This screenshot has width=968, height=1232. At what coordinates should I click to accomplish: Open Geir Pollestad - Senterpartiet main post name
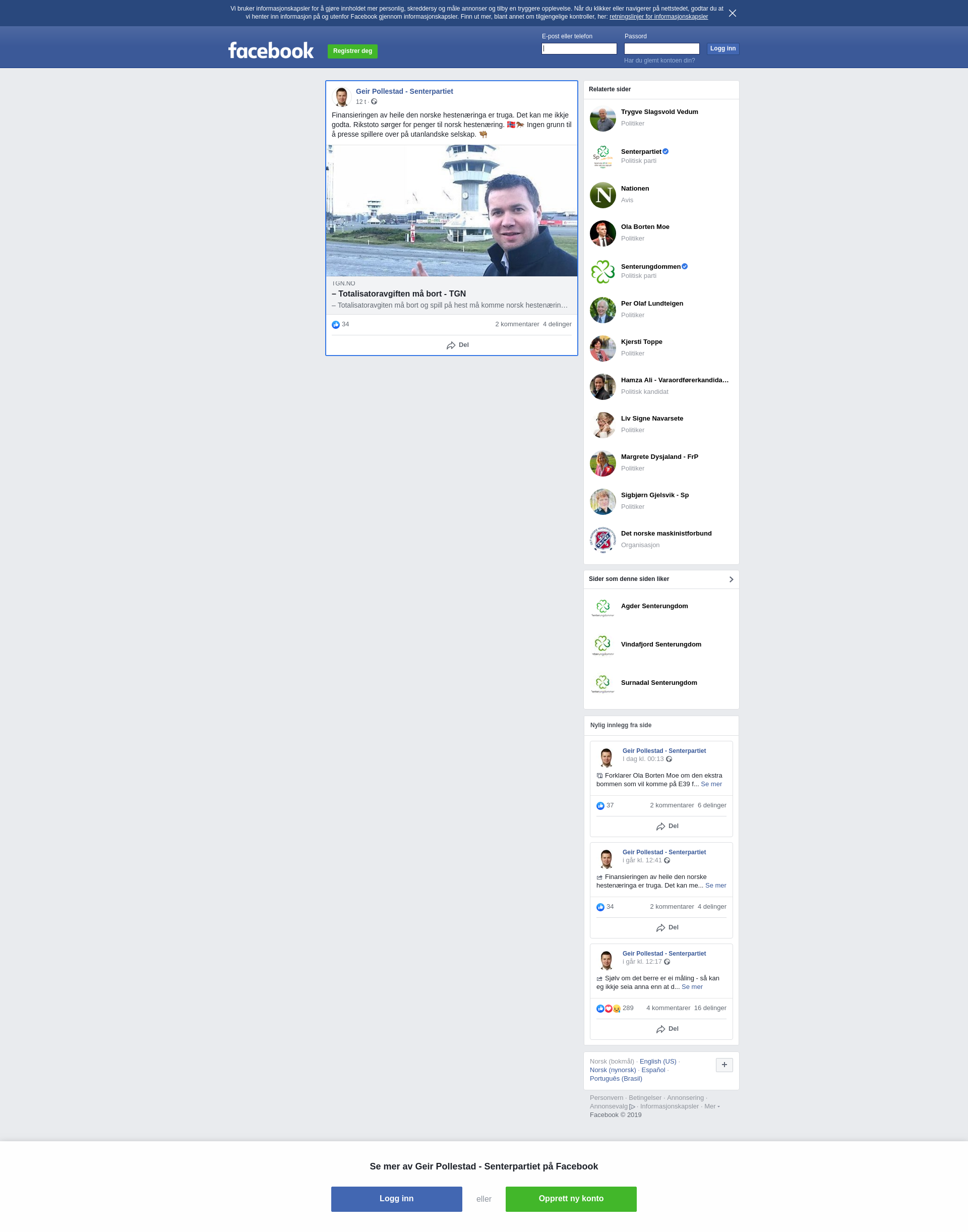404,91
